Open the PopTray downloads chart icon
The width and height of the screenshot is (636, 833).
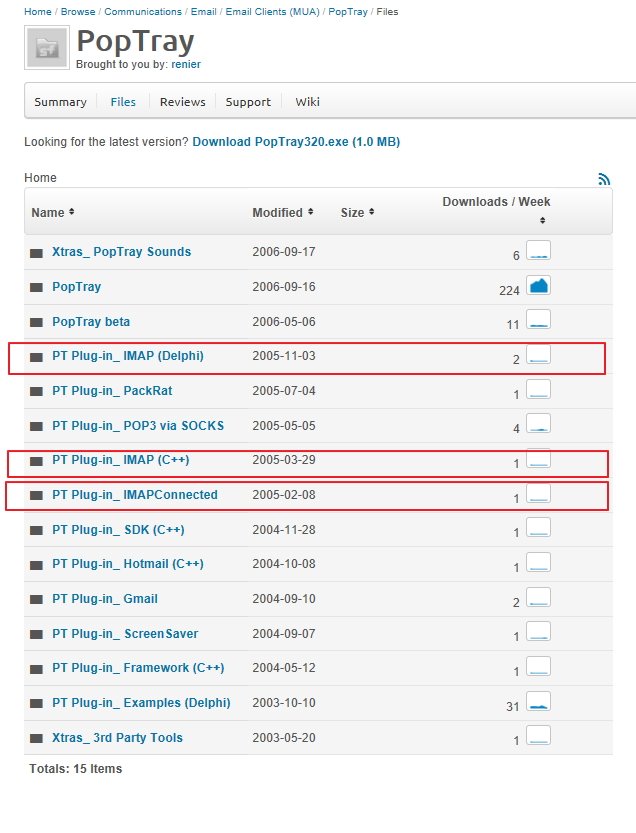pos(538,286)
